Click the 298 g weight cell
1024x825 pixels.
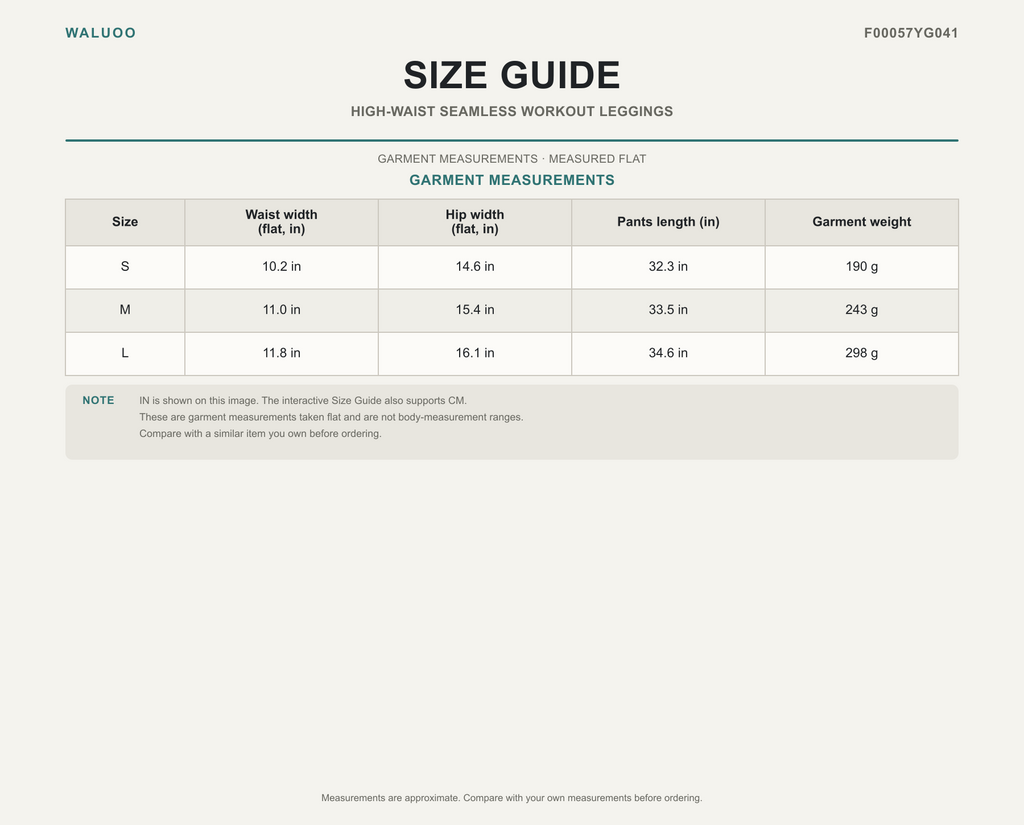[861, 353]
